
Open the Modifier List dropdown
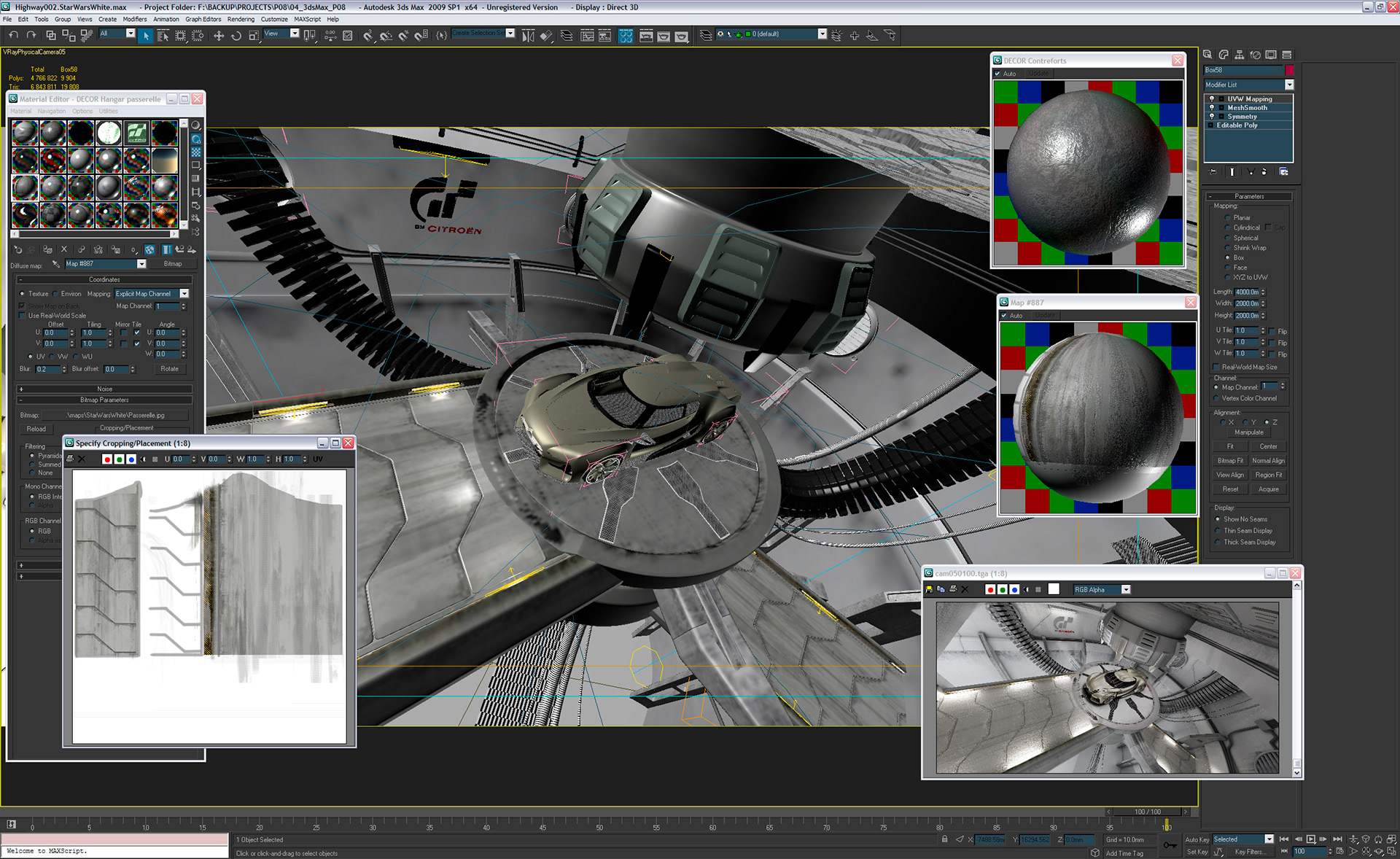(1289, 85)
